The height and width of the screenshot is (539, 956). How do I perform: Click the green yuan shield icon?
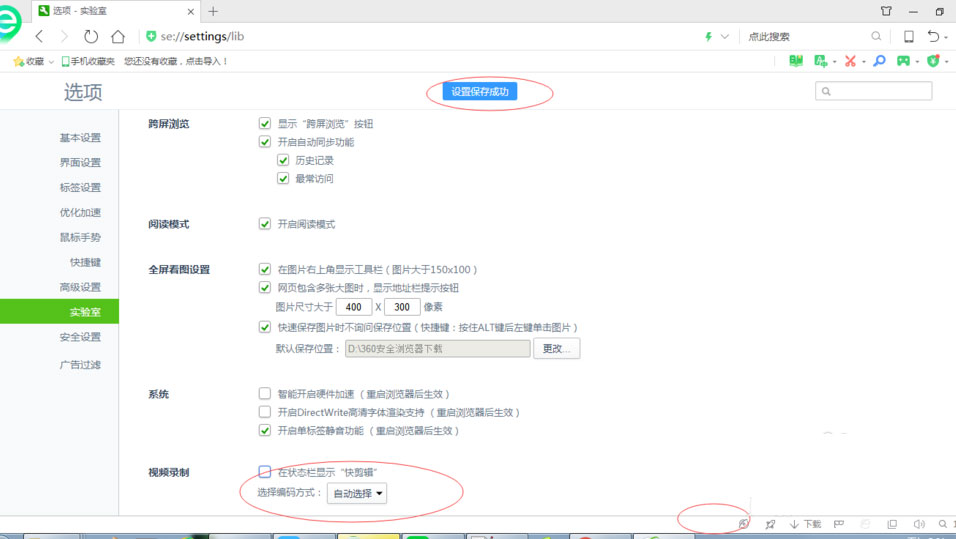pos(932,61)
